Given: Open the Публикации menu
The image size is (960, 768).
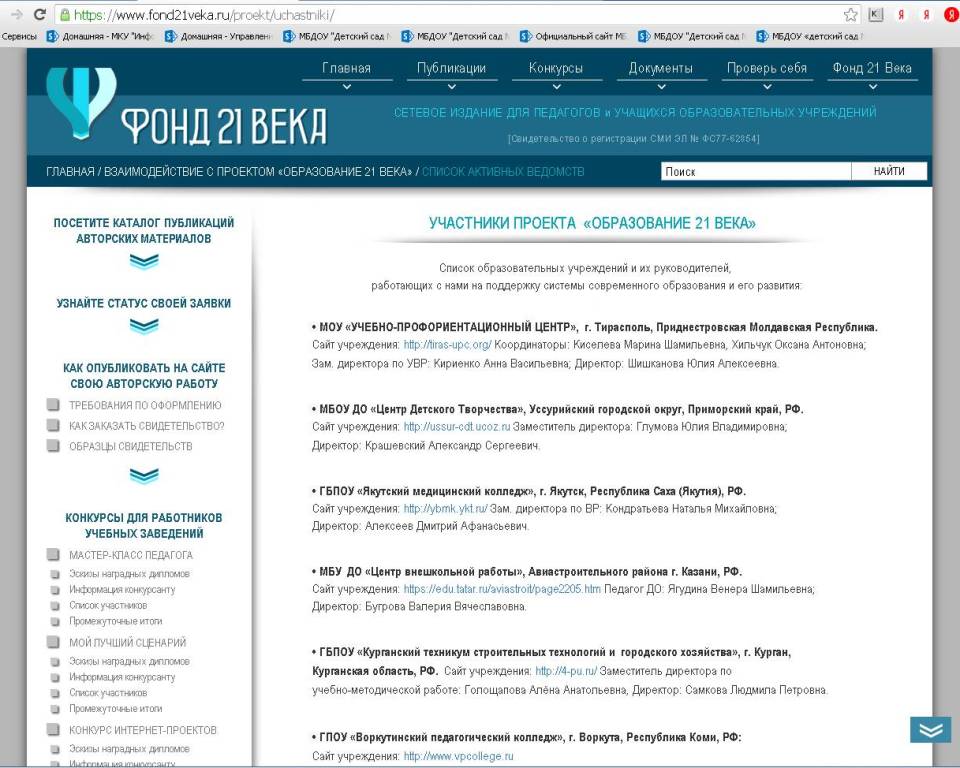Looking at the screenshot, I should point(451,68).
